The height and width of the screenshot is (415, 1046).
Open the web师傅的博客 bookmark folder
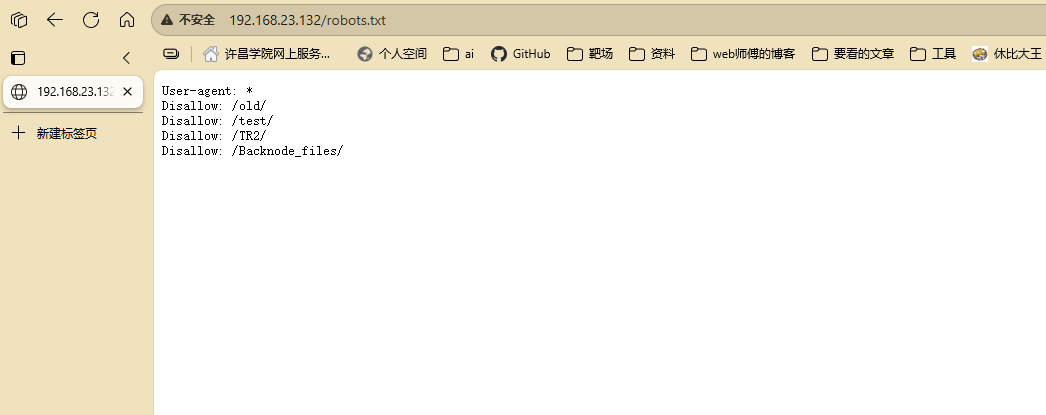click(x=743, y=54)
